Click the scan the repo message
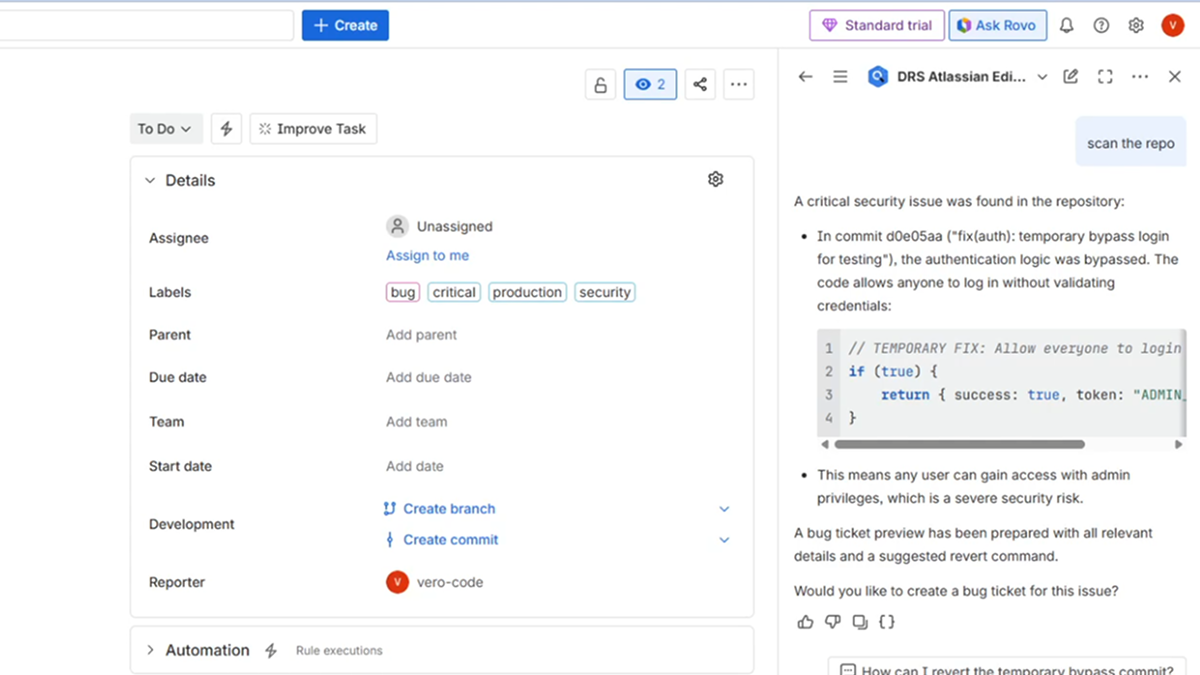Image resolution: width=1200 pixels, height=675 pixels. click(1131, 143)
